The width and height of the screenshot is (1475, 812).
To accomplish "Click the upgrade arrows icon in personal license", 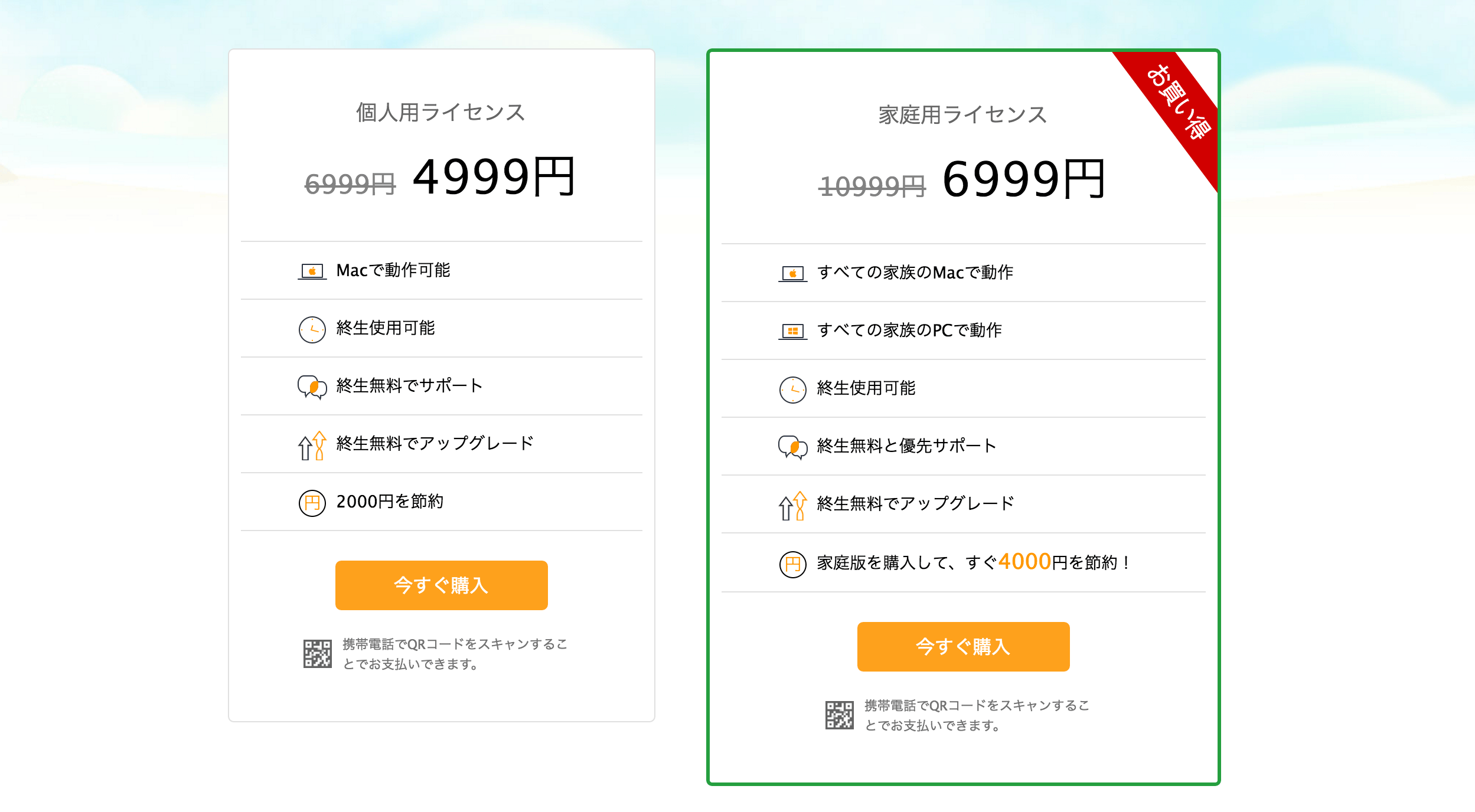I will pos(312,446).
